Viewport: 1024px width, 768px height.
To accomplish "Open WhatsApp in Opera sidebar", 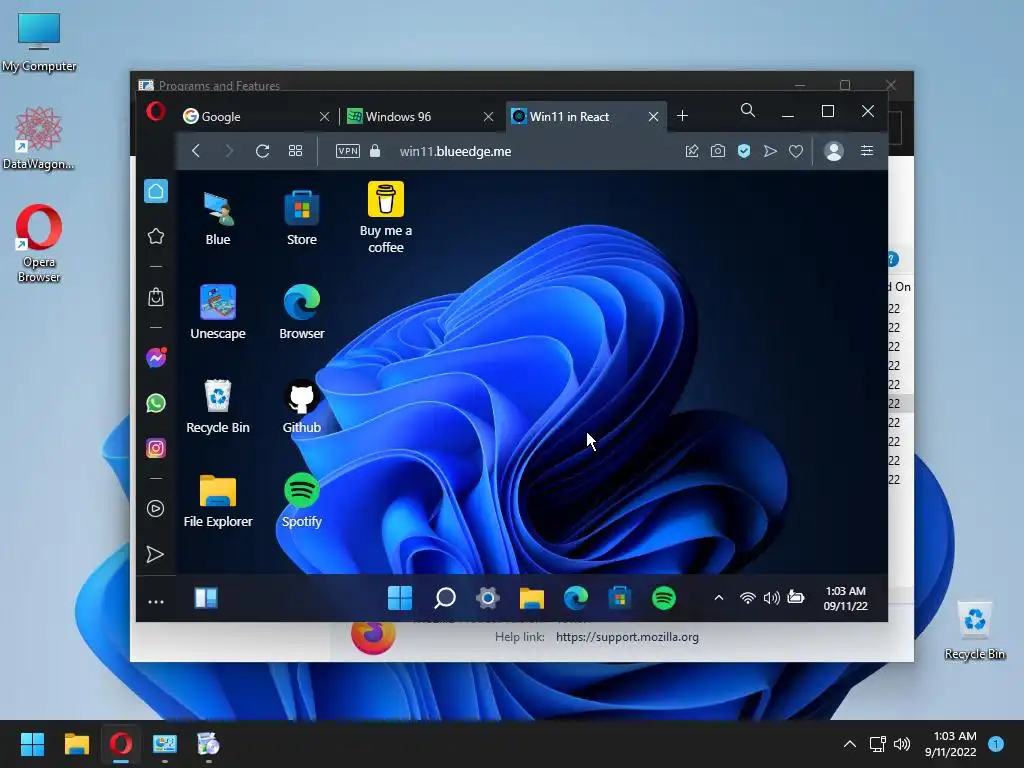I will pyautogui.click(x=156, y=403).
